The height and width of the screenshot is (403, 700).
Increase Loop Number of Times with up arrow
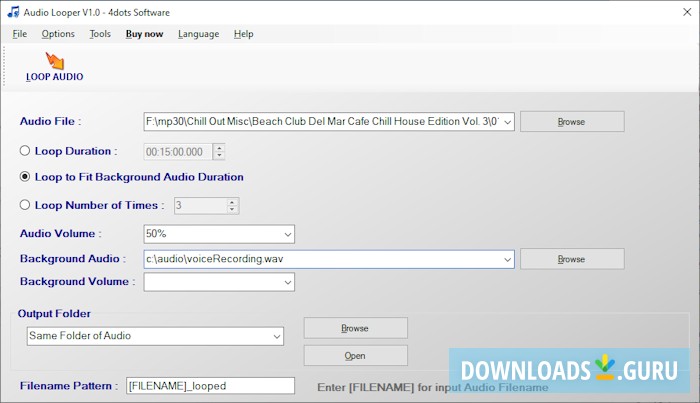tap(232, 202)
